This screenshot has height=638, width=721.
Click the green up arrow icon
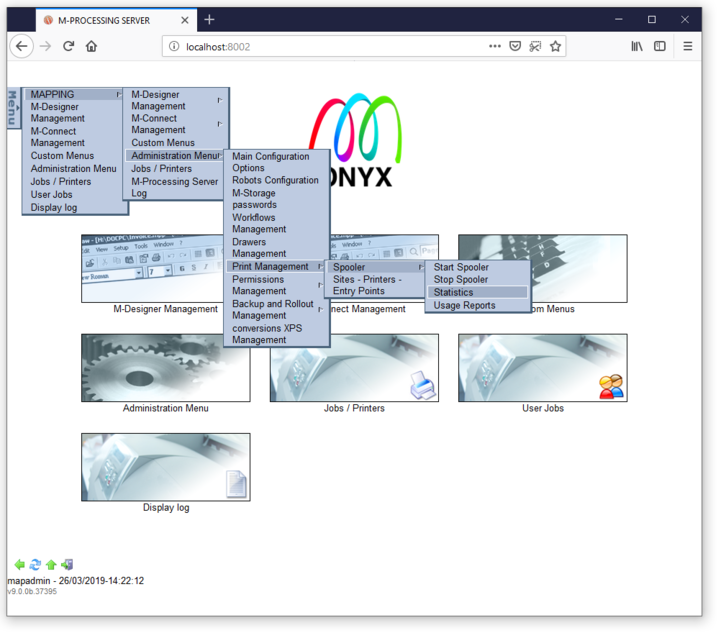51,565
